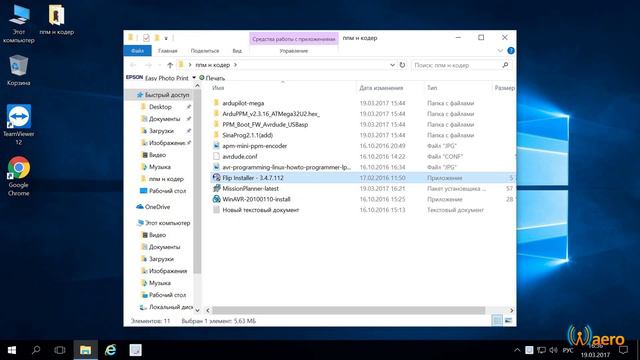Select Desktop under quick access
Image resolution: width=640 pixels, height=360 pixels.
[160, 107]
